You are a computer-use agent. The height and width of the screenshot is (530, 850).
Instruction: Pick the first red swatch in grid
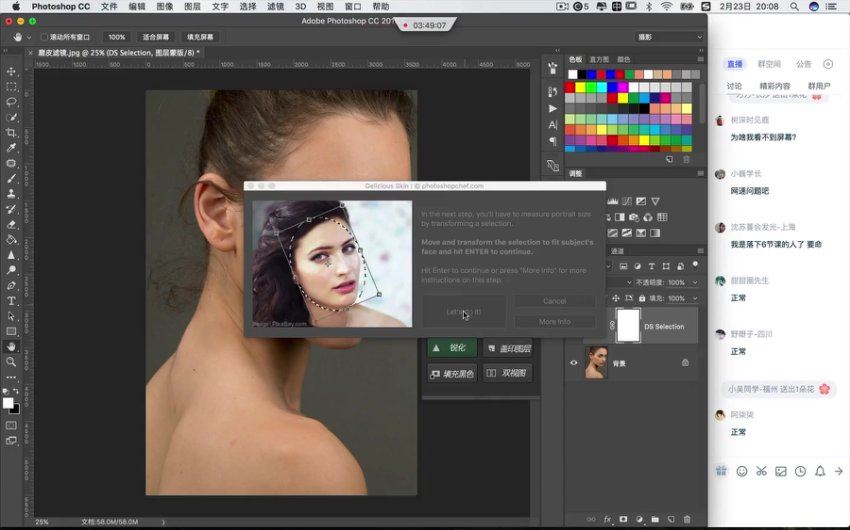click(570, 87)
